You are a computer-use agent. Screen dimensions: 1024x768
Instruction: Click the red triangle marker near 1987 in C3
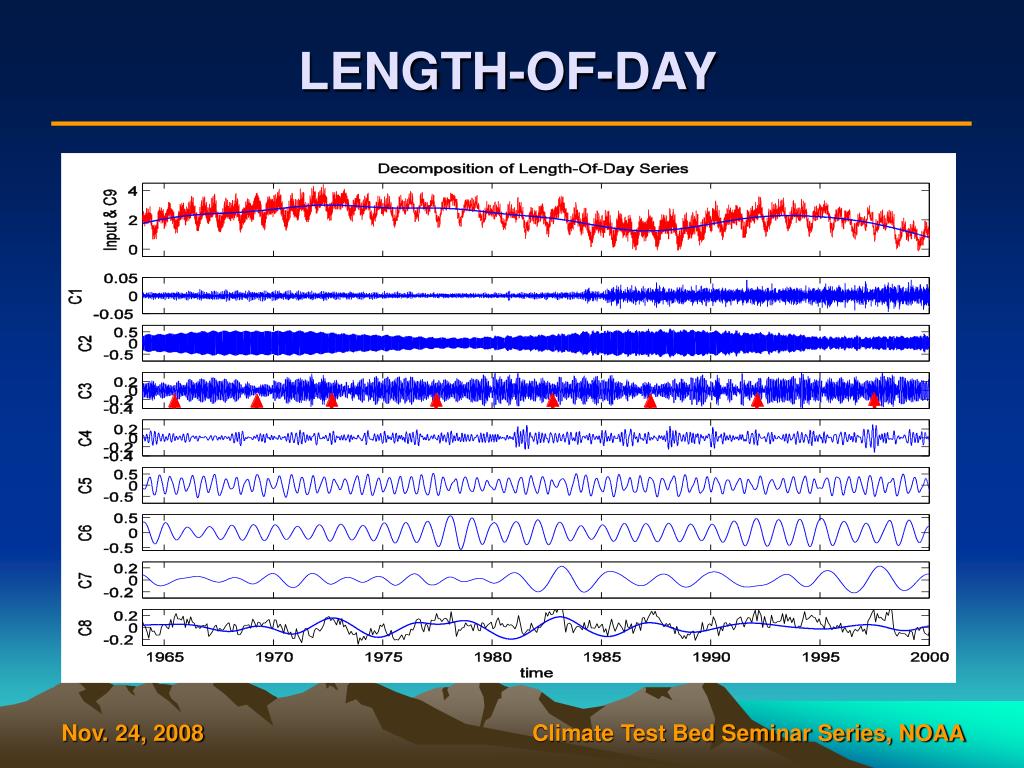[x=650, y=401]
